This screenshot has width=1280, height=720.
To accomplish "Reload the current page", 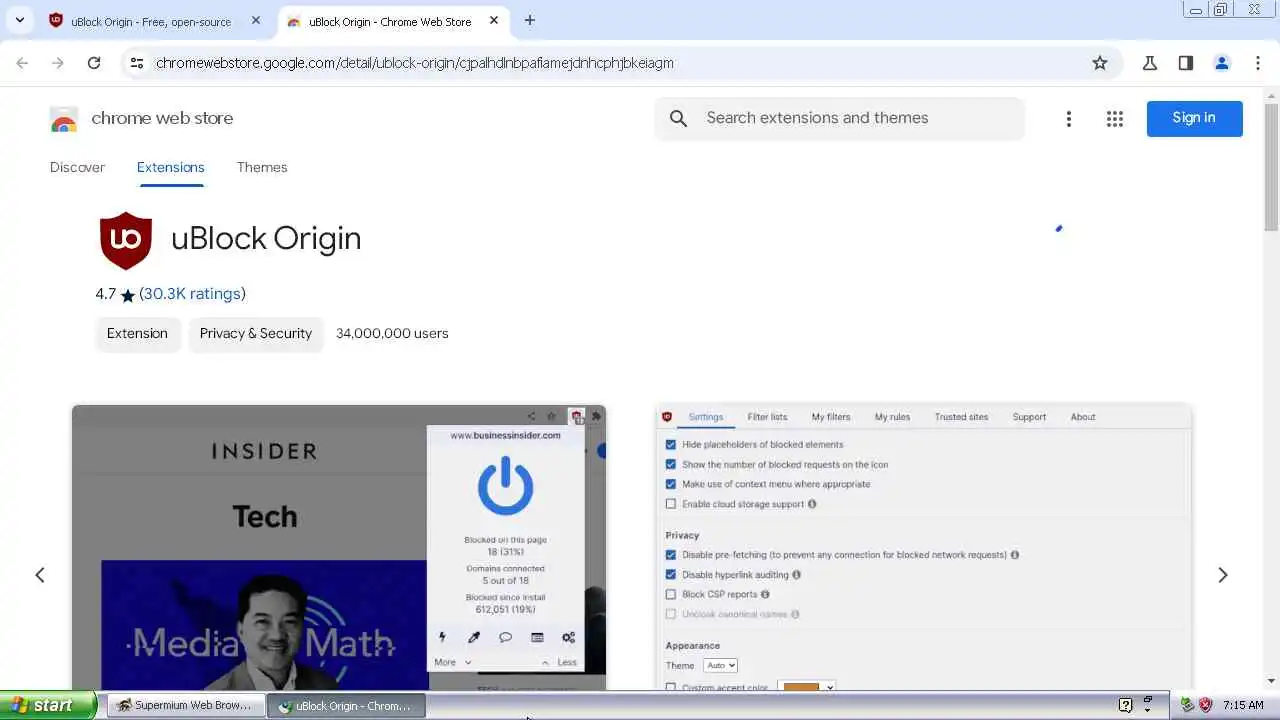I will (x=94, y=62).
